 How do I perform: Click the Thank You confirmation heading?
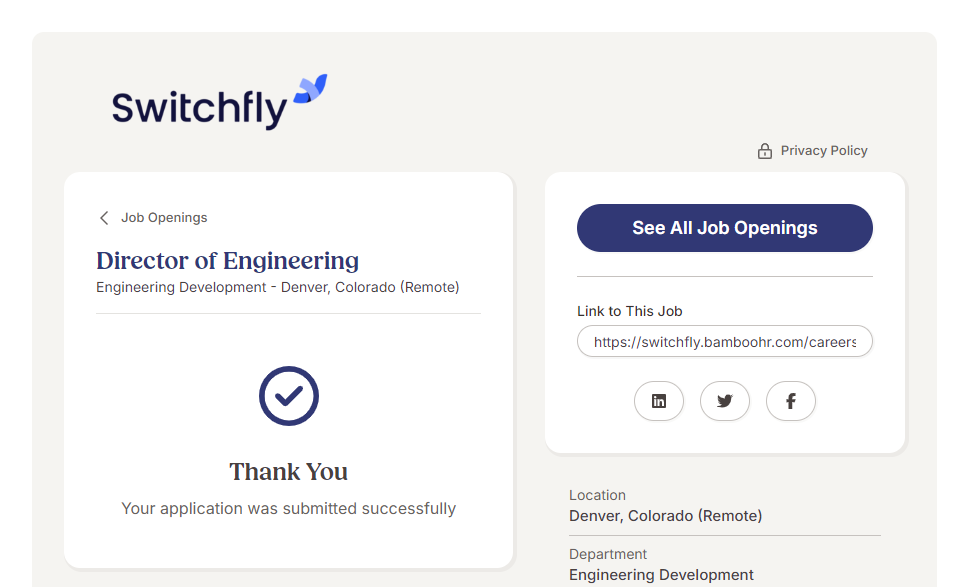(x=289, y=472)
